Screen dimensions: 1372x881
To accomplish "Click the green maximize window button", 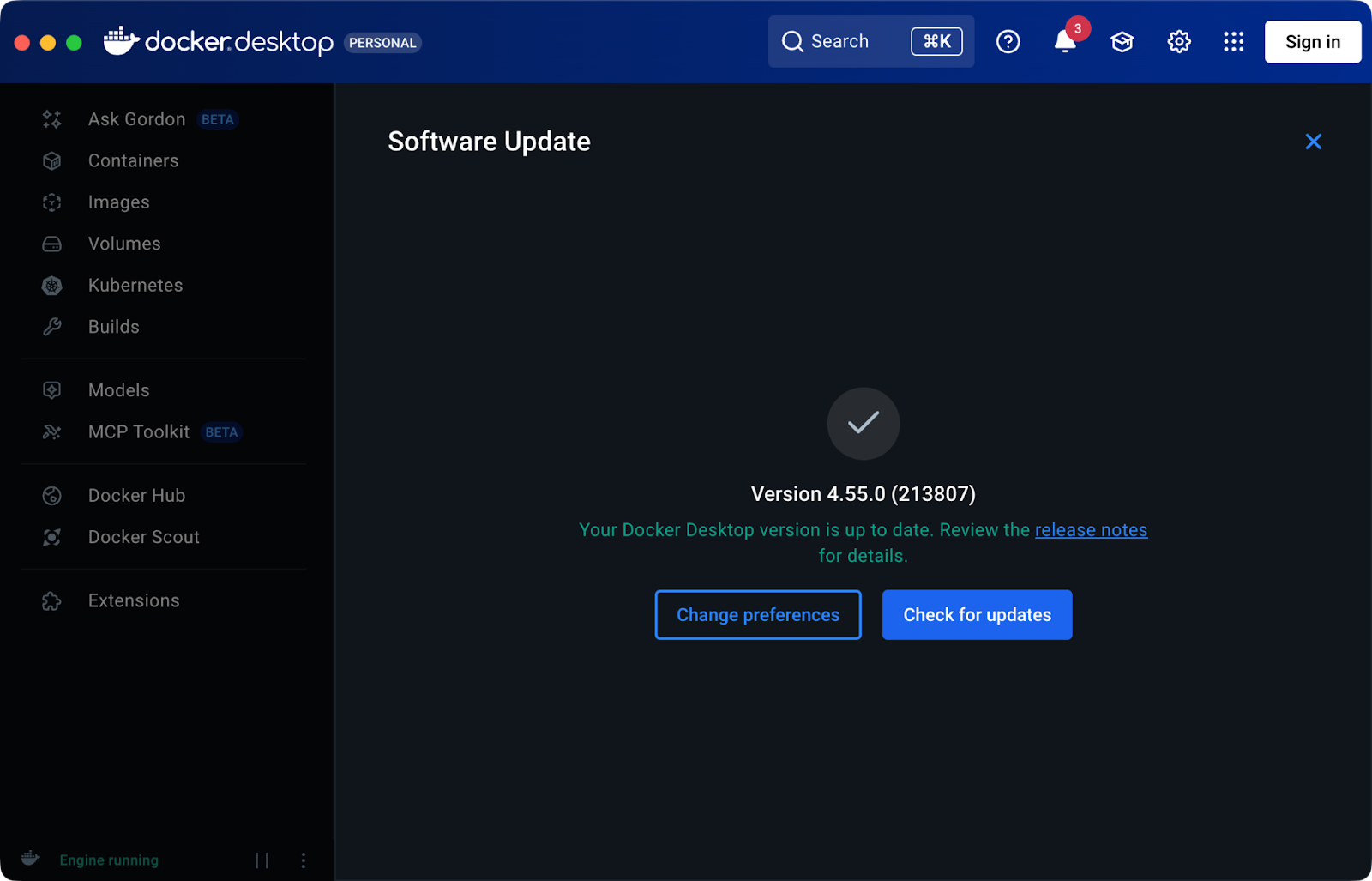I will pos(74,42).
